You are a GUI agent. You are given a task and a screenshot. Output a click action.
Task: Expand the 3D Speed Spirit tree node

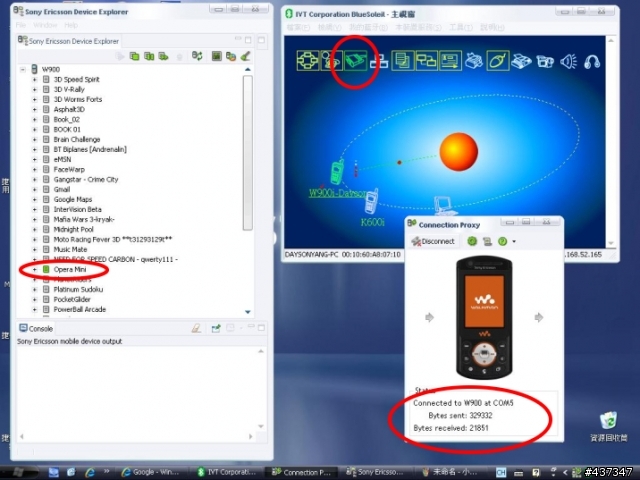[x=34, y=79]
